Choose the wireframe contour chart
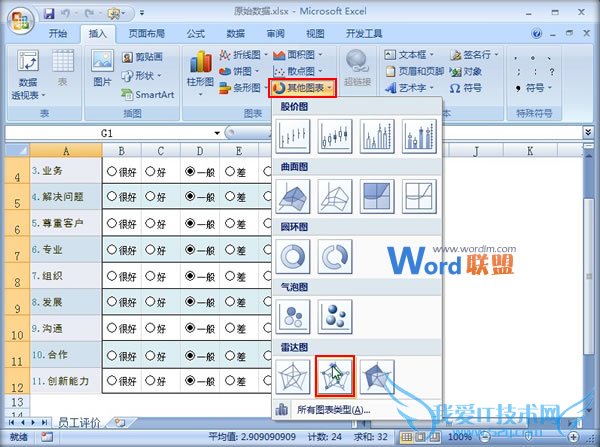600x447 pixels. [419, 196]
